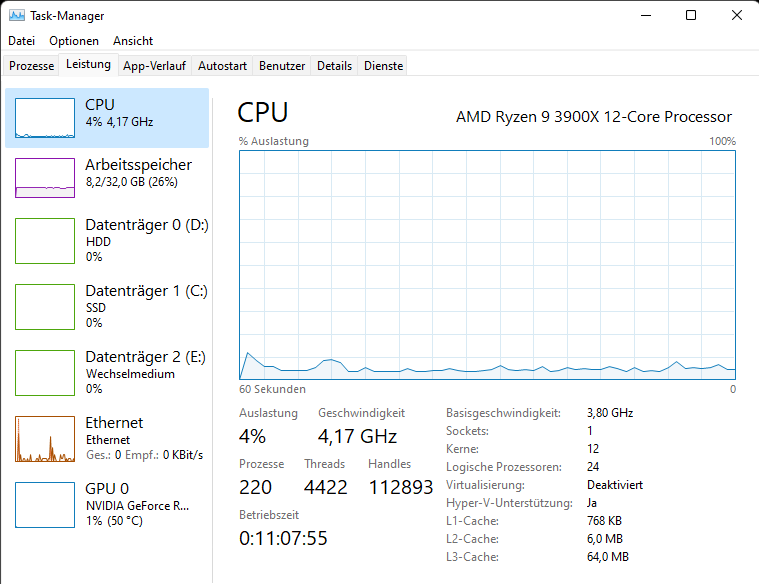Viewport: 759px width, 584px height.
Task: Switch to the App-Verlauf tab
Action: point(154,66)
